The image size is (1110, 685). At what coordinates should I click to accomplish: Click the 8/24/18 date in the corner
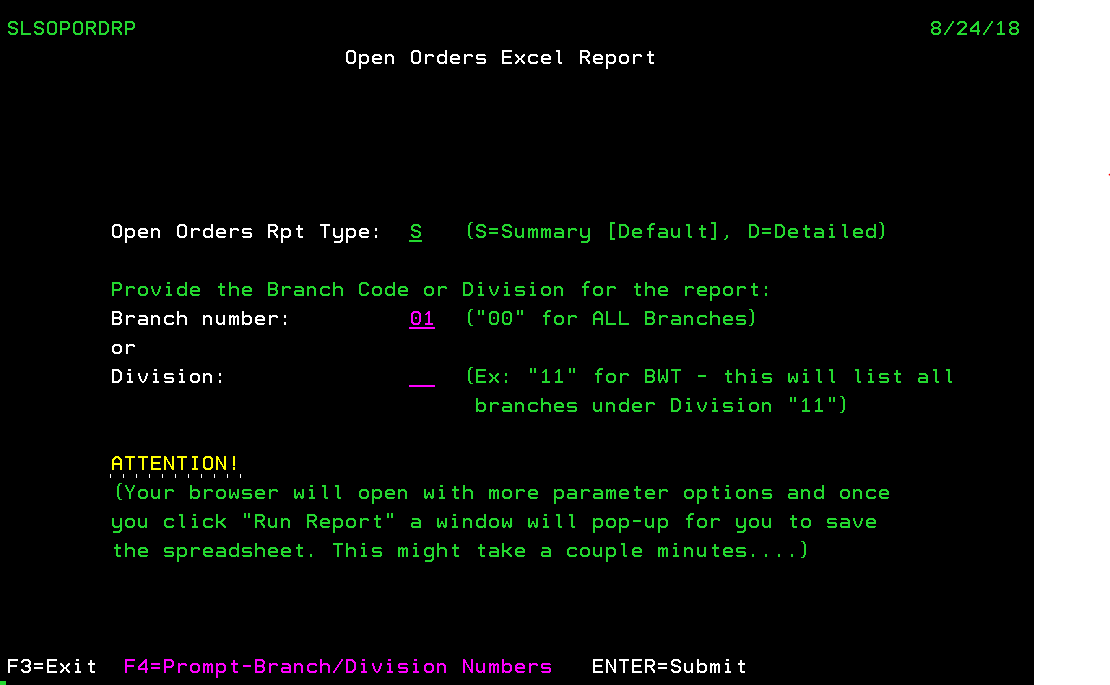tap(974, 28)
